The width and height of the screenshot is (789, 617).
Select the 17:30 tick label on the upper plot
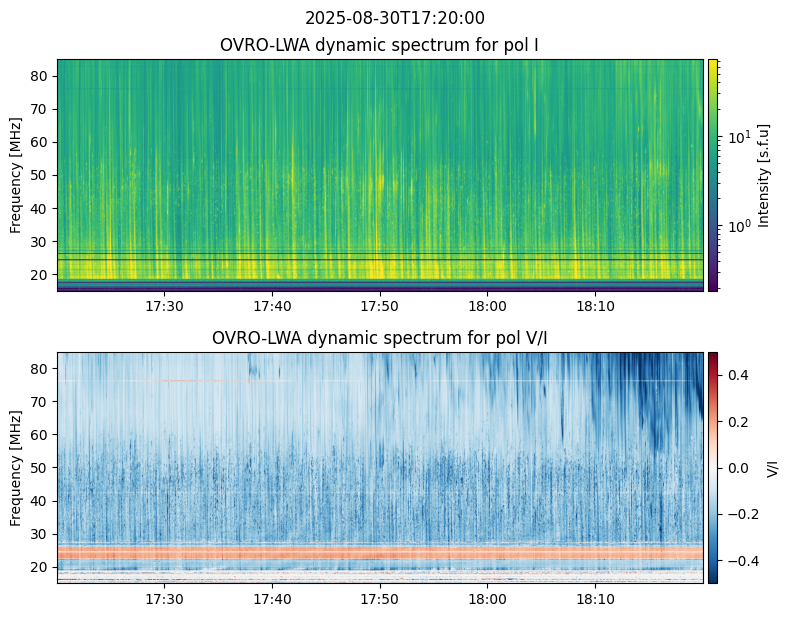[x=164, y=306]
